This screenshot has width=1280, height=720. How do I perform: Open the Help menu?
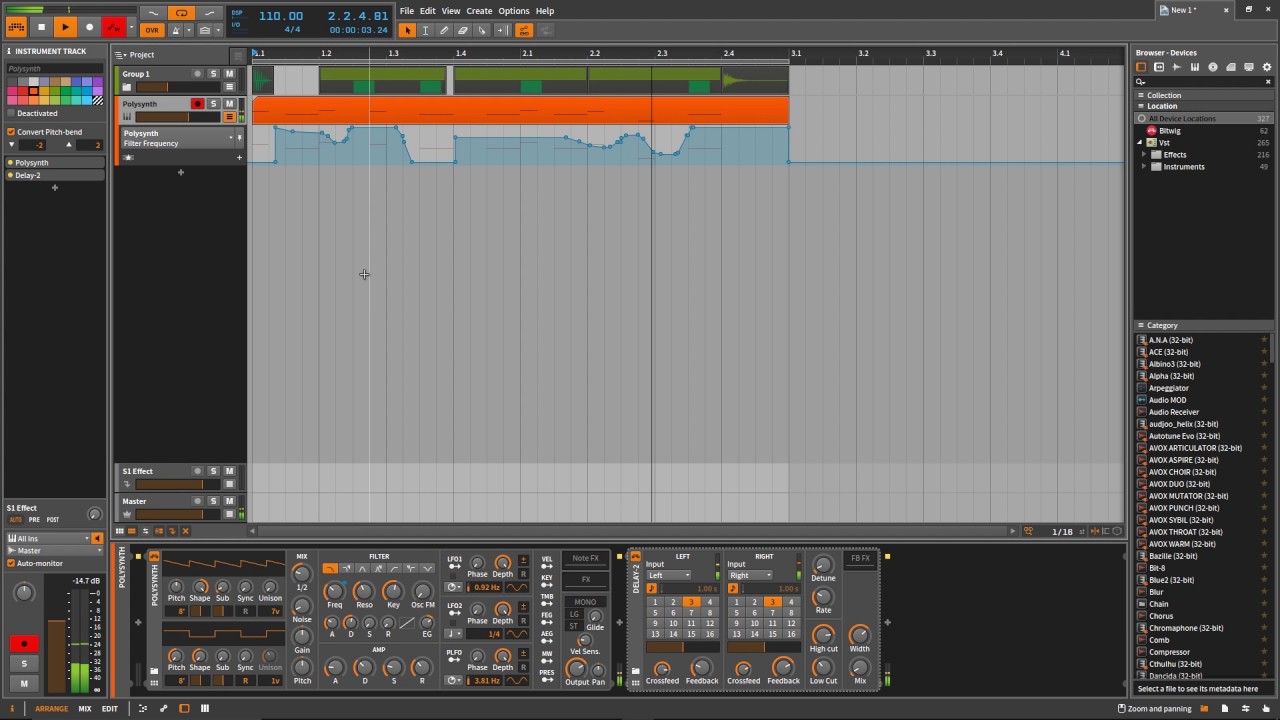point(545,11)
